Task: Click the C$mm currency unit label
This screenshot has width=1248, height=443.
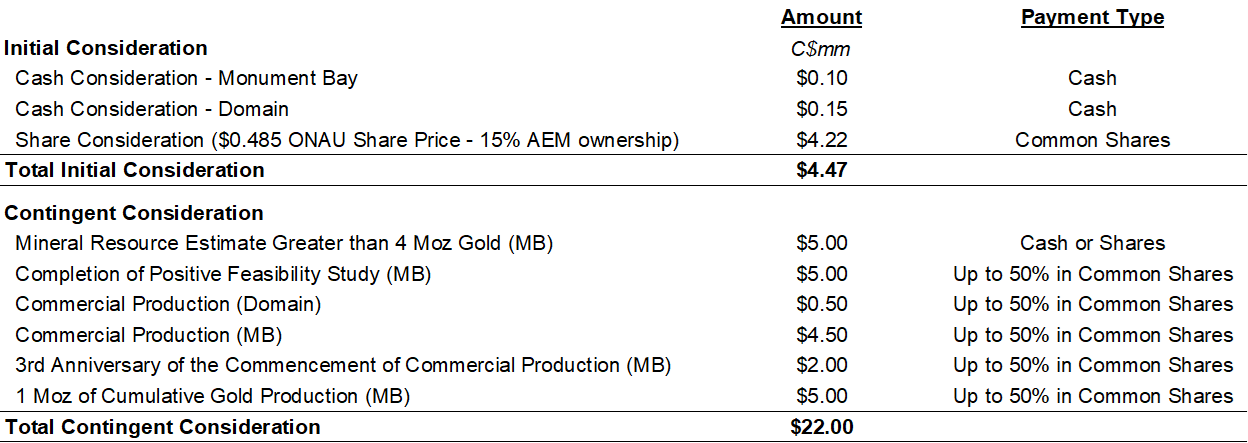Action: (821, 48)
